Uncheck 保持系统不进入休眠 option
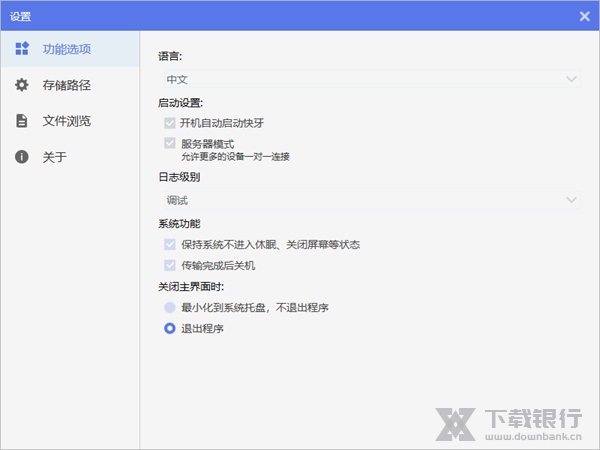 coord(169,245)
